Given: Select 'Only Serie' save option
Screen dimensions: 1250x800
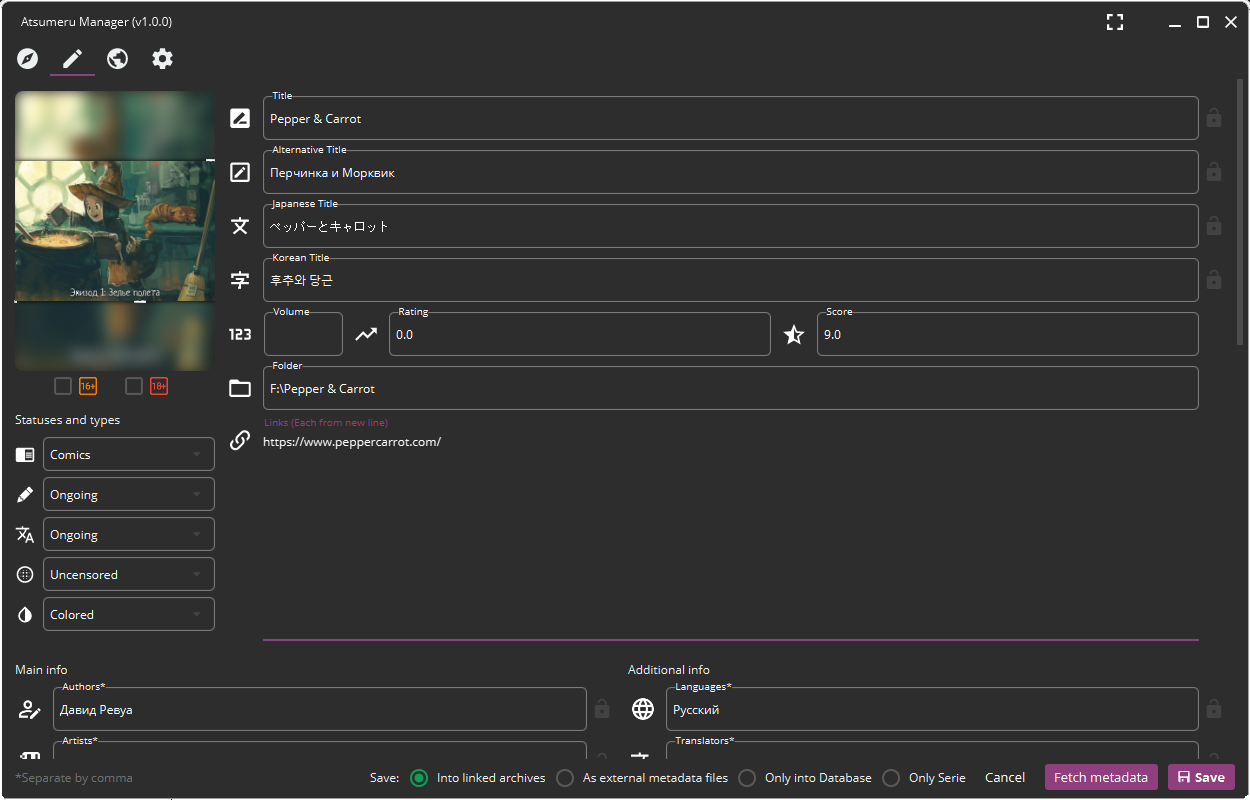Looking at the screenshot, I should pyautogui.click(x=891, y=777).
